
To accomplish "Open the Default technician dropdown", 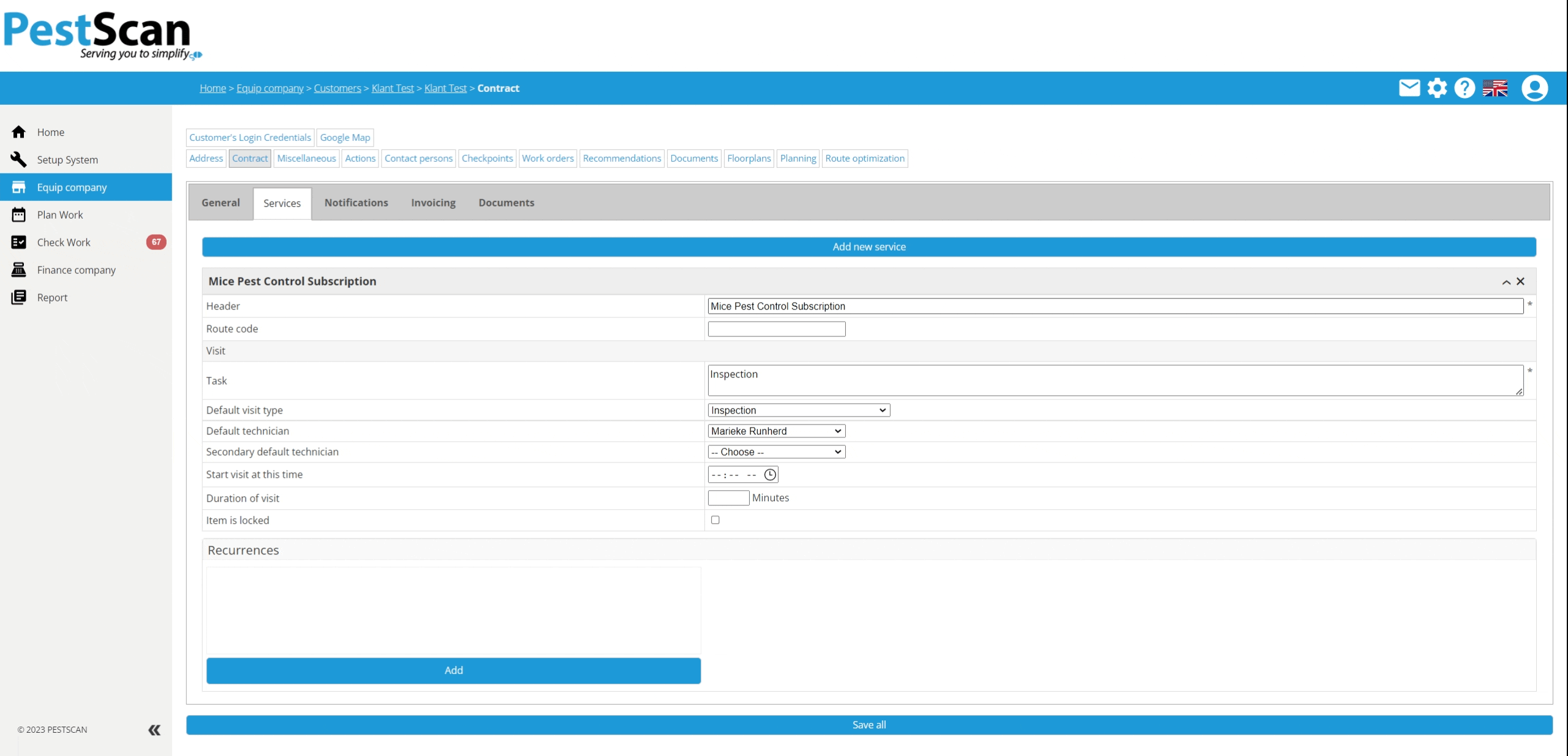I will click(x=776, y=431).
